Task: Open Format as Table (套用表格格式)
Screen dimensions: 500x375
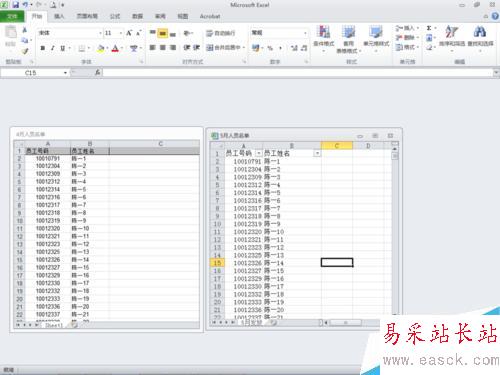Action: click(x=348, y=39)
